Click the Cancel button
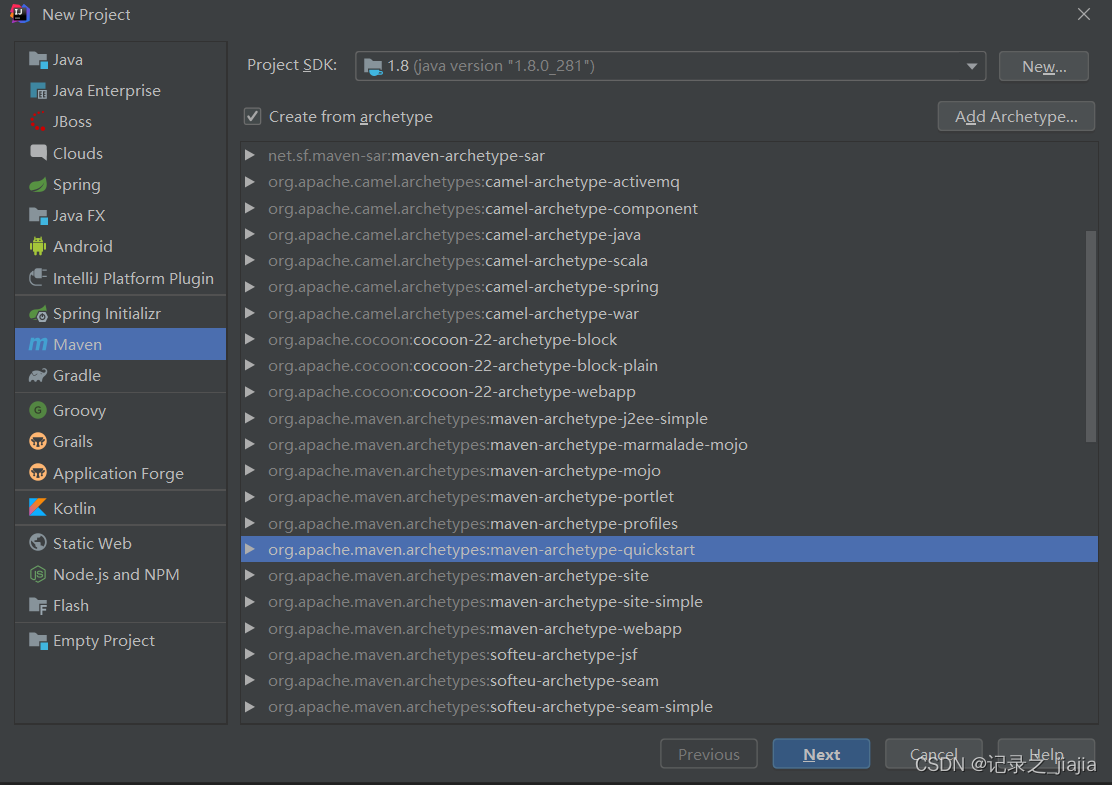This screenshot has width=1112, height=785. tap(933, 754)
